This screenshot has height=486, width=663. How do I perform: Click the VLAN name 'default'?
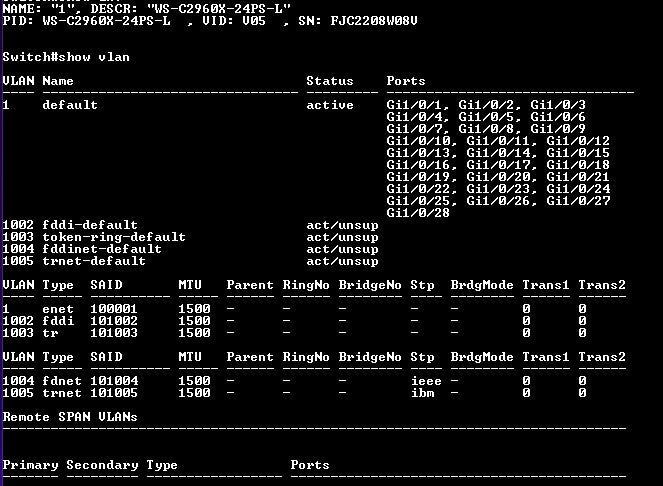[70, 105]
